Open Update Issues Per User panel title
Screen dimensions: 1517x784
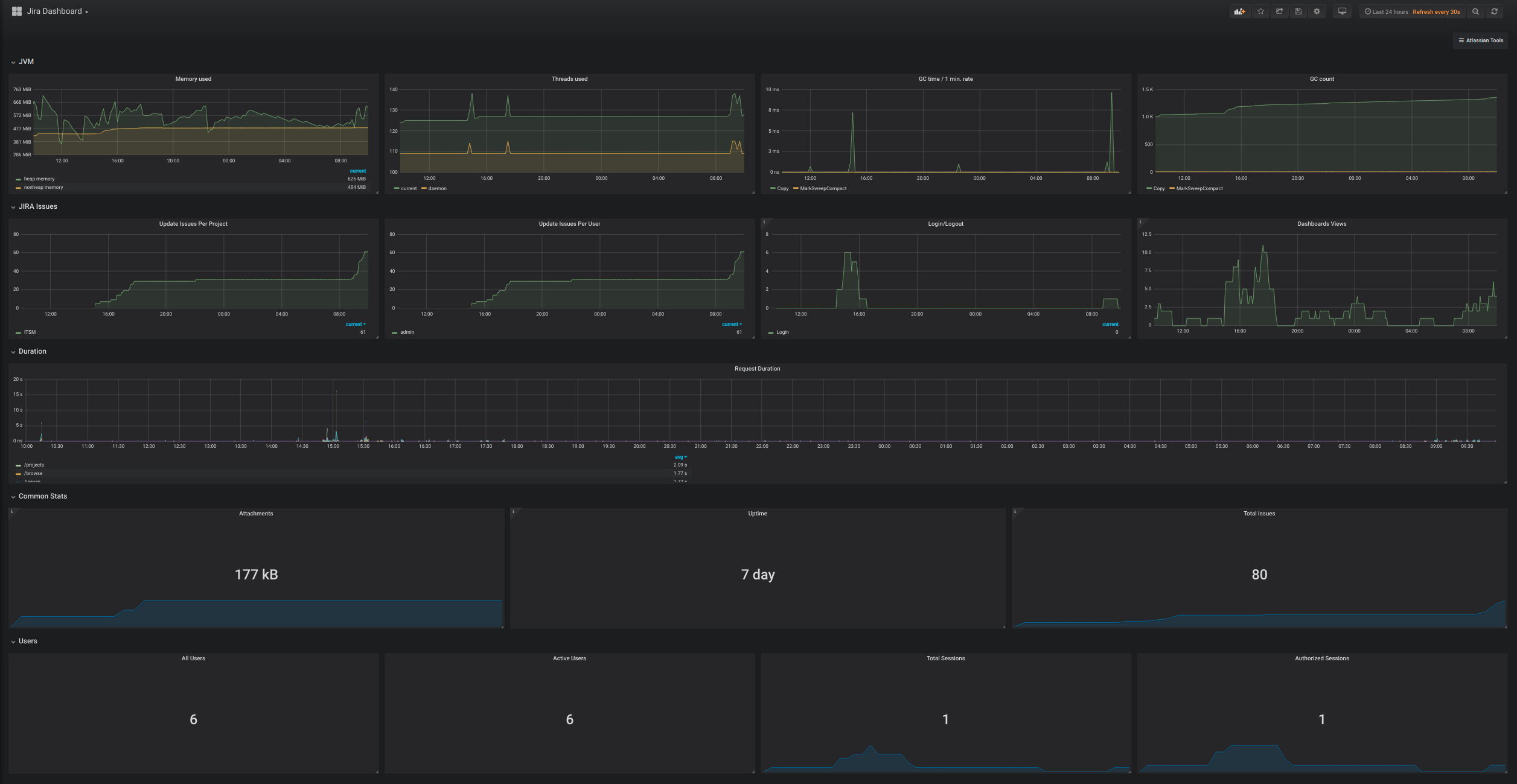tap(569, 224)
